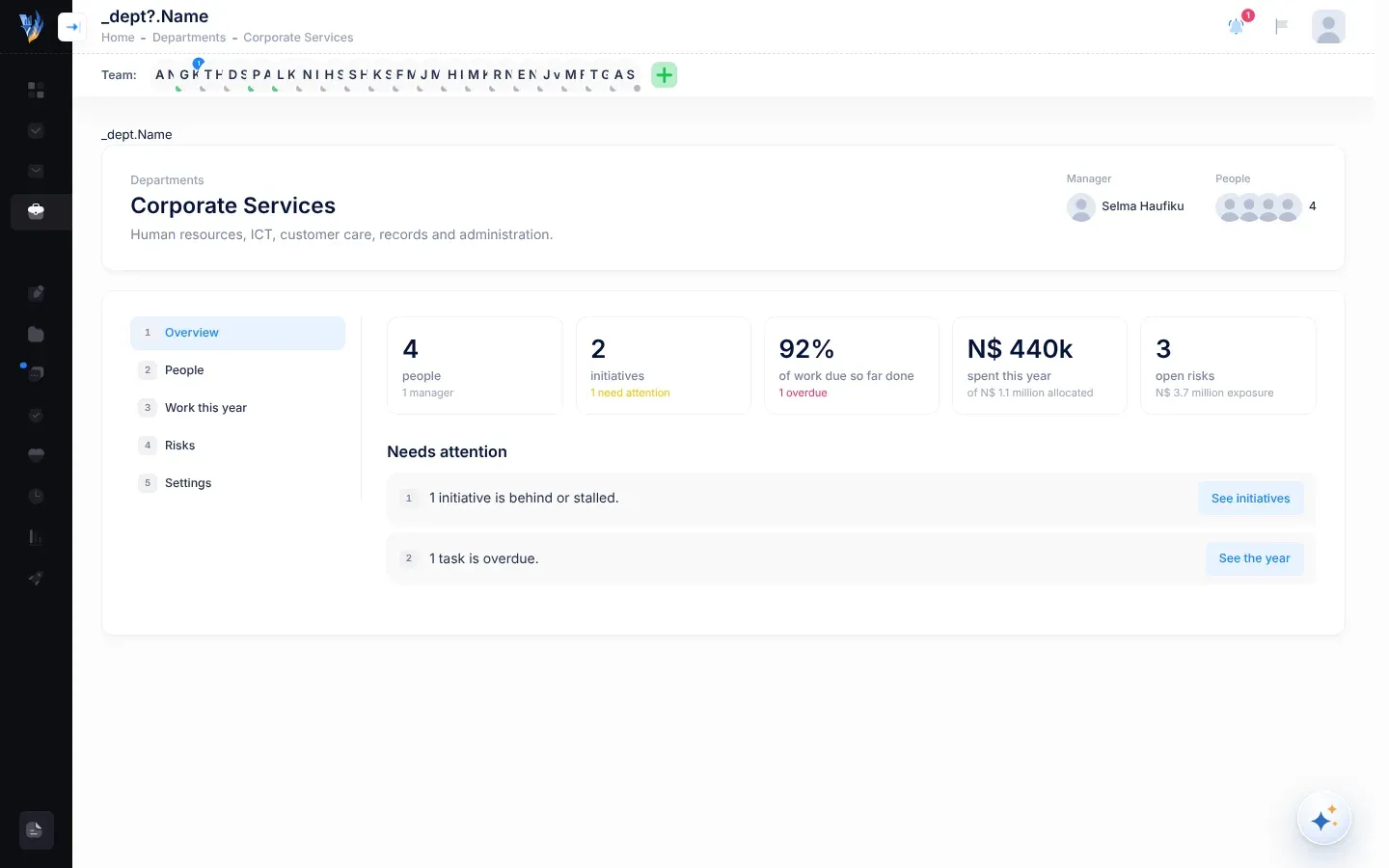The width and height of the screenshot is (1389, 868).
Task: Follow the Departments breadcrumb link
Action: click(x=189, y=38)
